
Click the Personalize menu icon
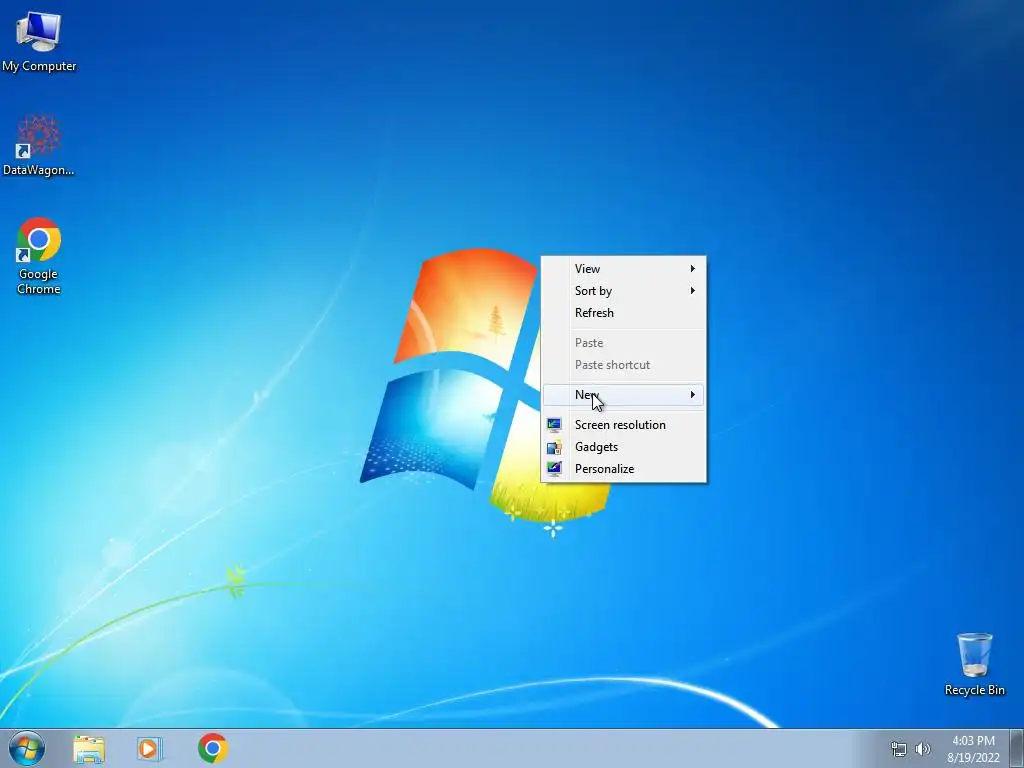pos(554,469)
